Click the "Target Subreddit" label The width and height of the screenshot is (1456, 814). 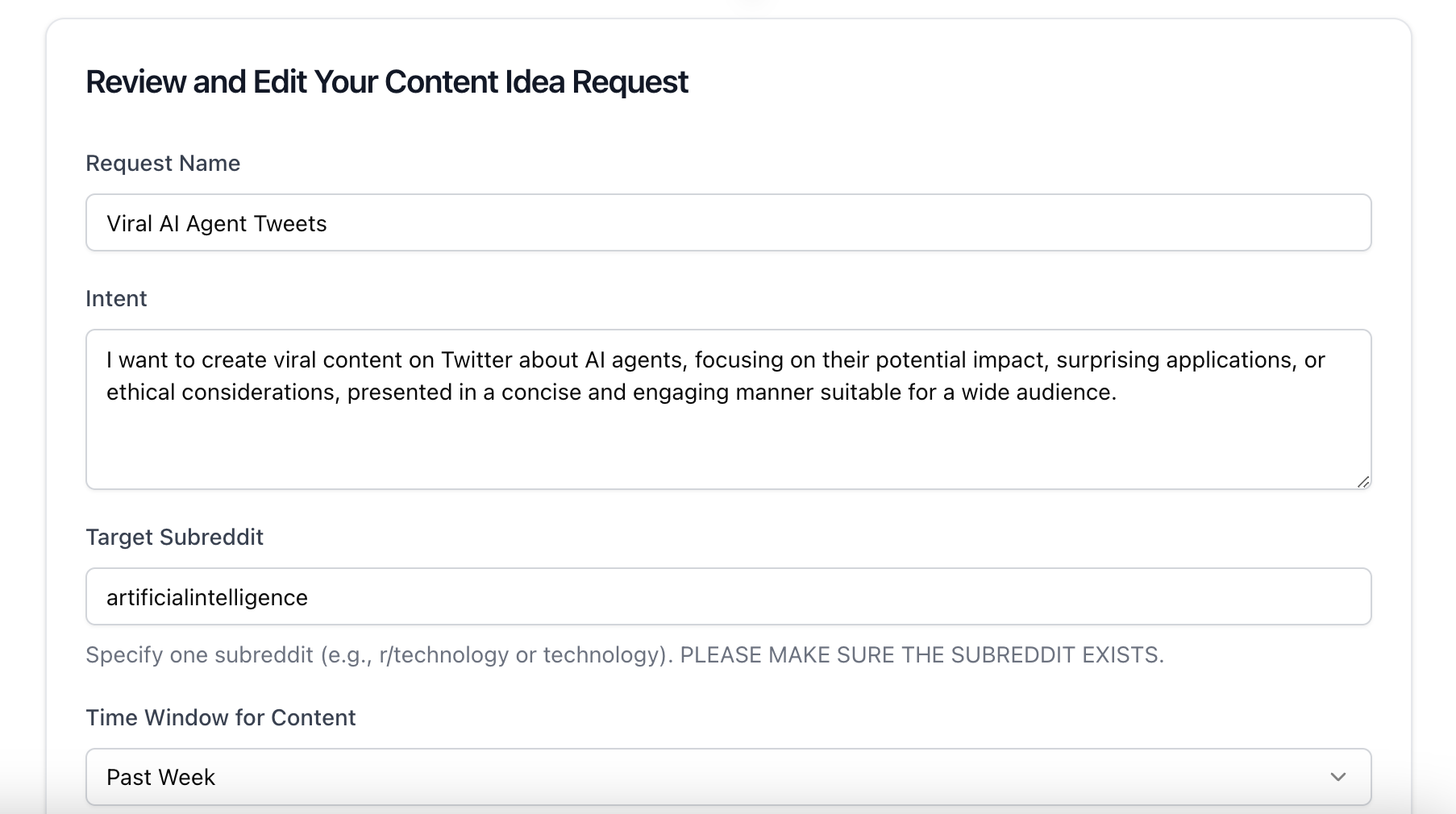click(174, 538)
